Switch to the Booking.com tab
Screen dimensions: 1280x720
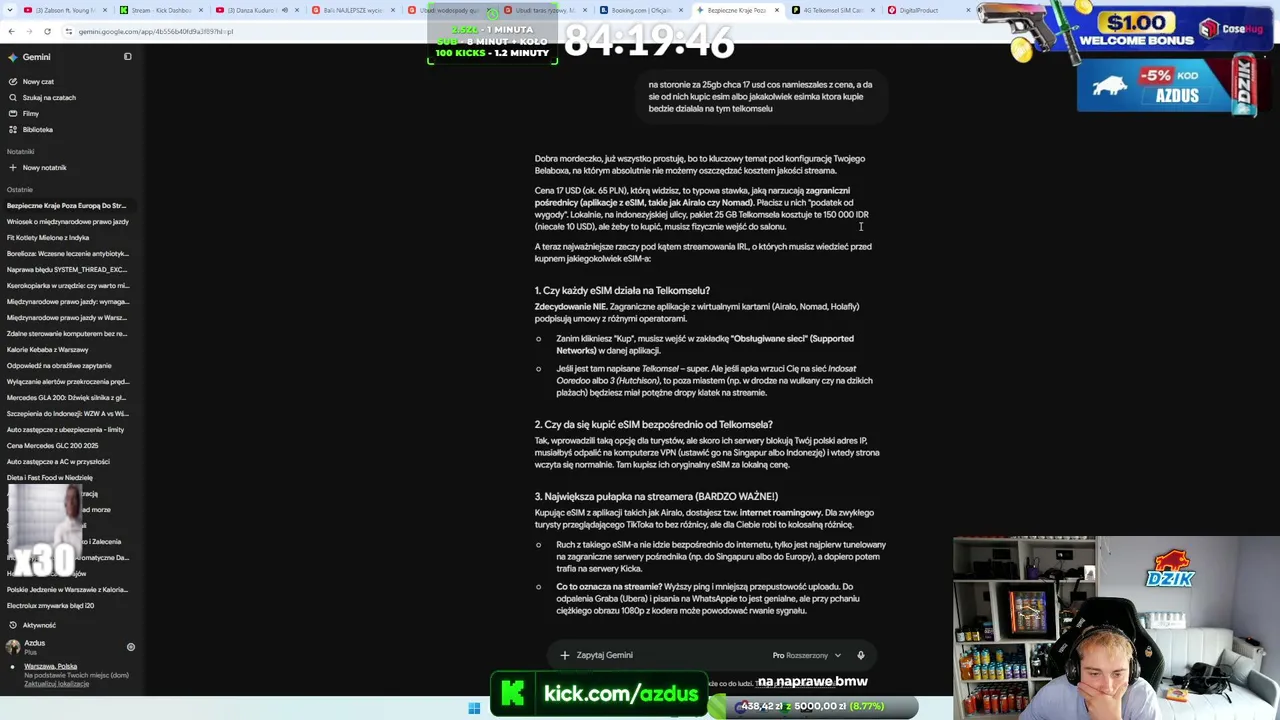point(640,10)
